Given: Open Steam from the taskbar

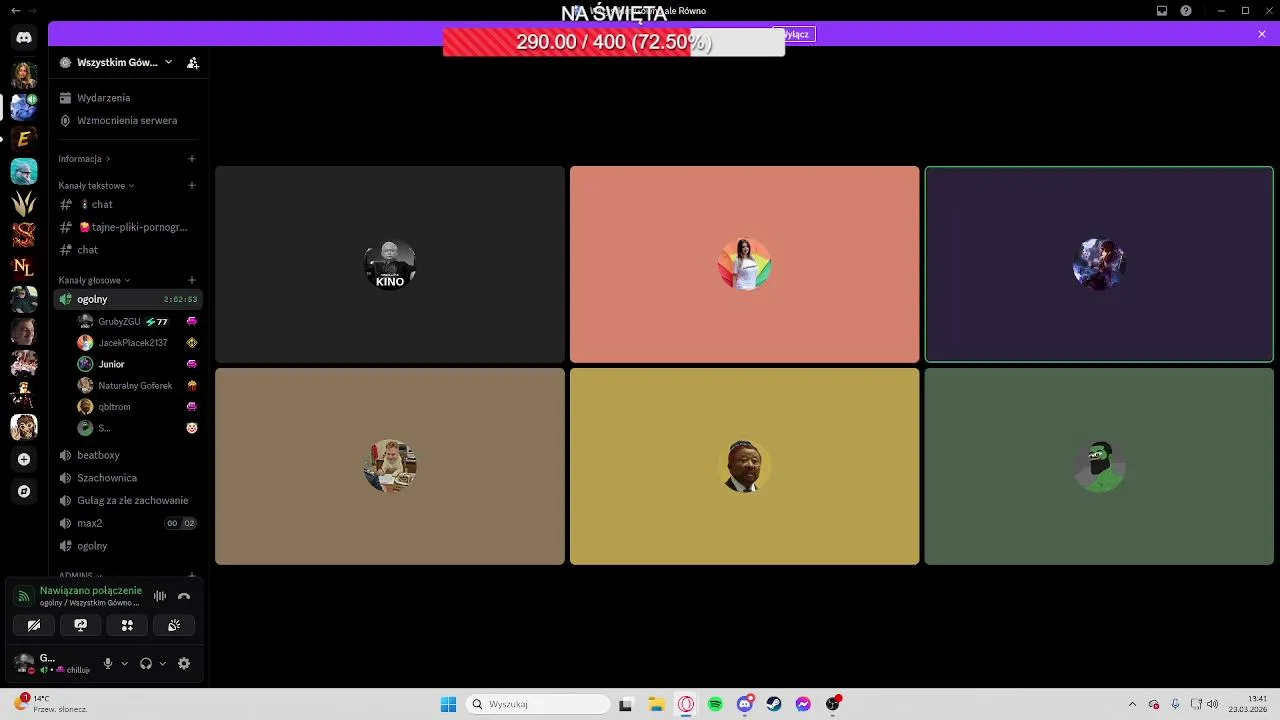Looking at the screenshot, I should (774, 704).
